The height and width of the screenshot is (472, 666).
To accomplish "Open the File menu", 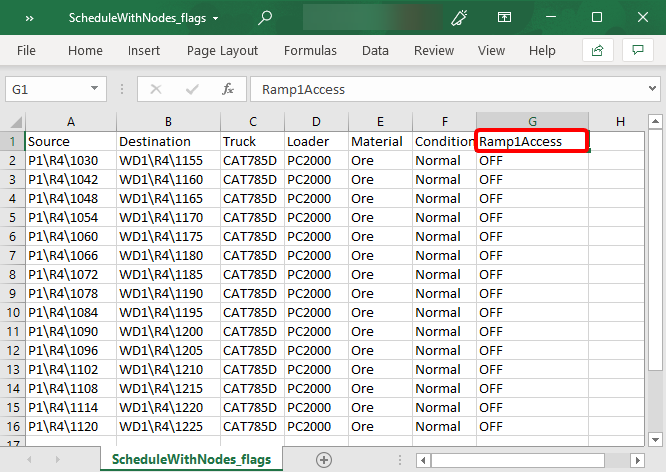I will click(x=26, y=50).
